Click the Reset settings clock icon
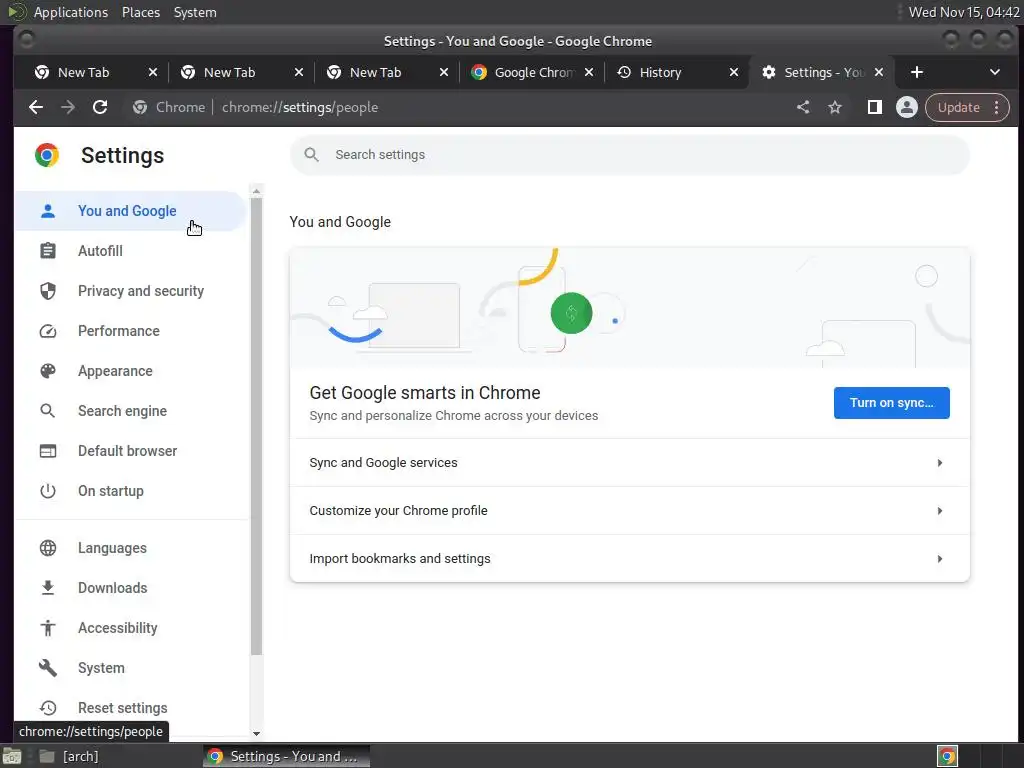Screen dimensions: 1024x768 [x=48, y=708]
